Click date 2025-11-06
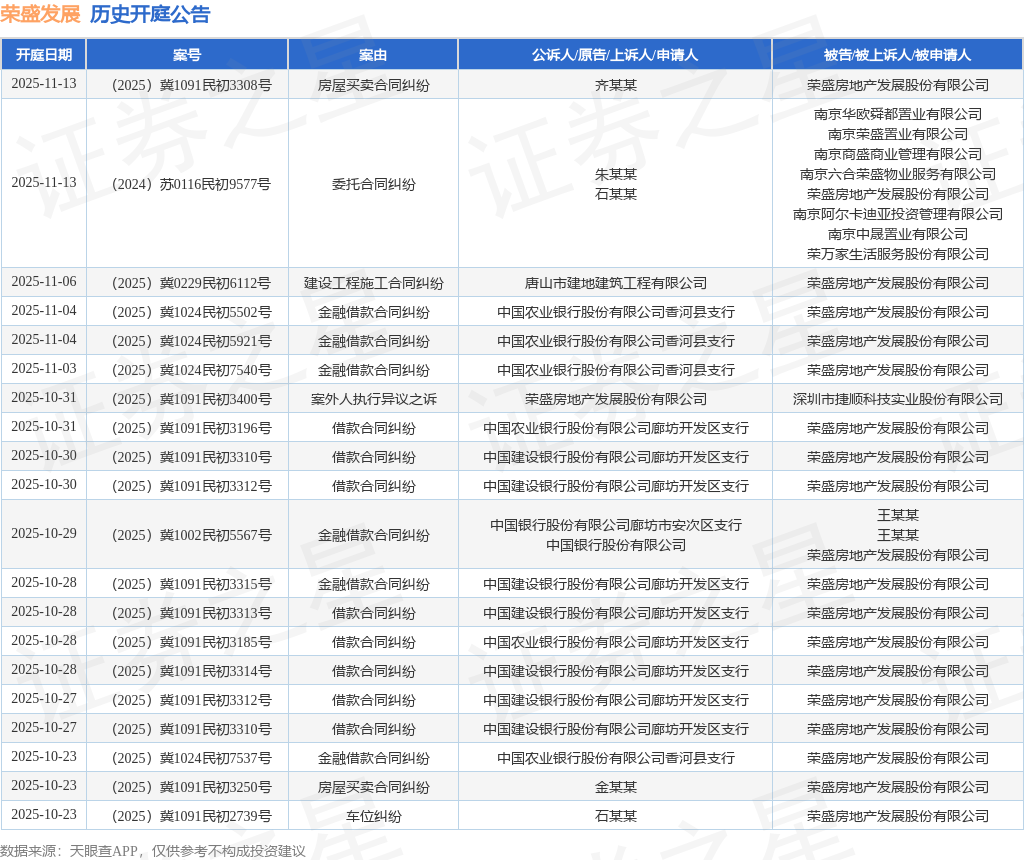This screenshot has width=1024, height=860. click(x=44, y=281)
